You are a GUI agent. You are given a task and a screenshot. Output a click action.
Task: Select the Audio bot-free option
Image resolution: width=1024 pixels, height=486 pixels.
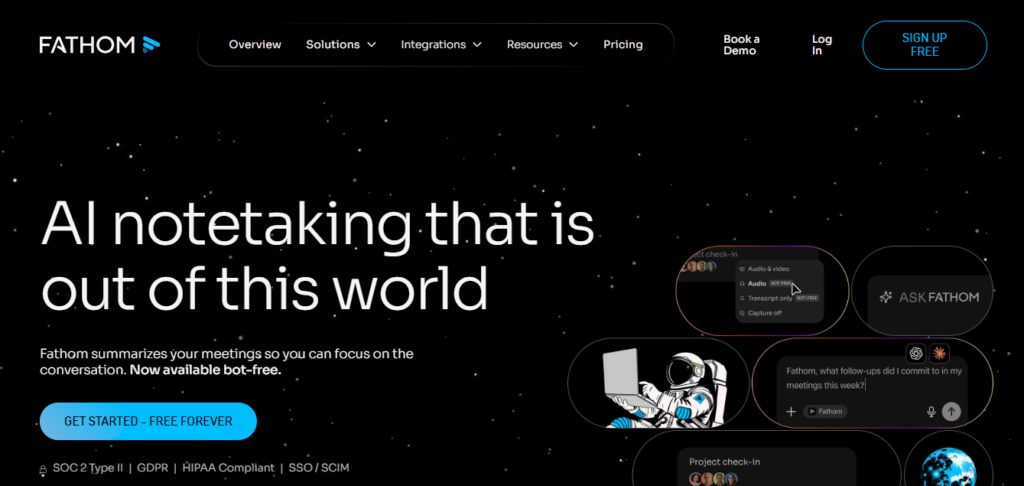click(765, 284)
